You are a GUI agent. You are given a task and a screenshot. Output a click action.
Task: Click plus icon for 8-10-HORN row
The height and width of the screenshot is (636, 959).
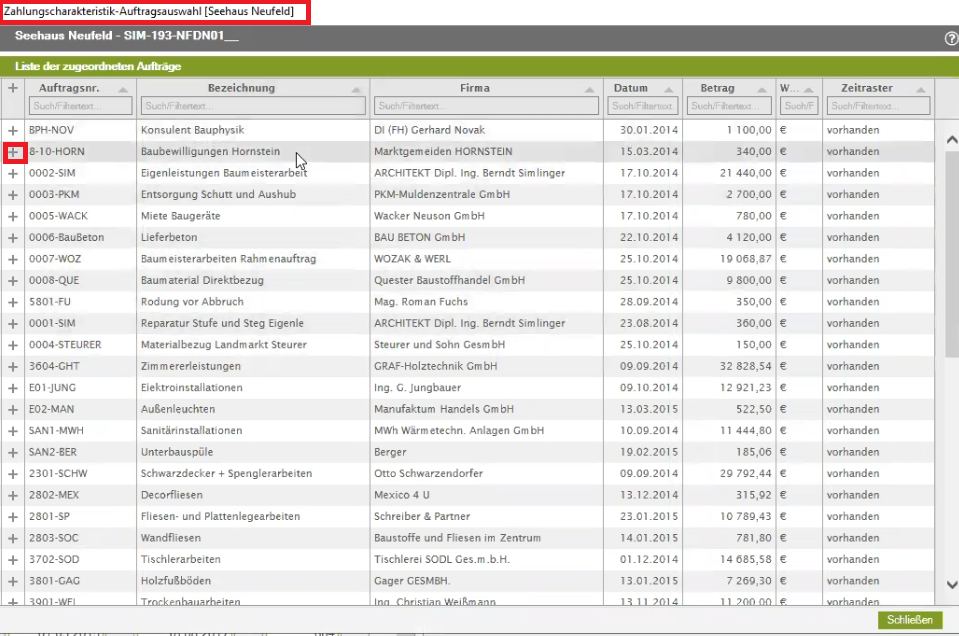(13, 152)
